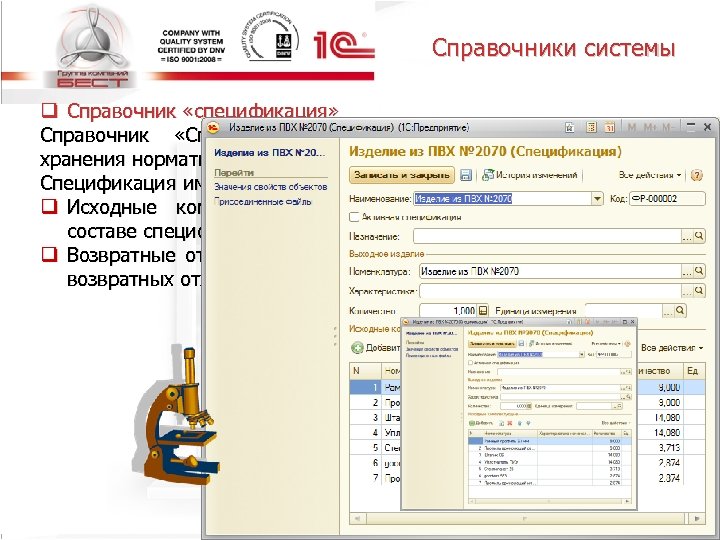Select row number 4 in components table

(366, 433)
